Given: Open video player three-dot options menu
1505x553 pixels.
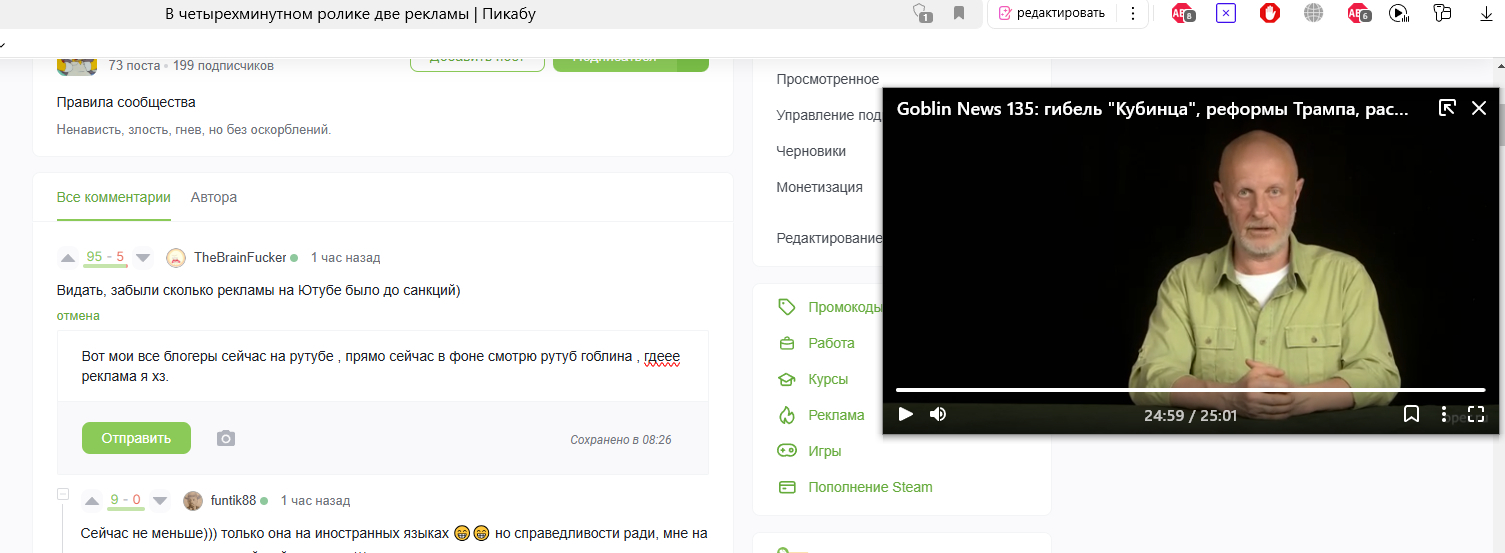Looking at the screenshot, I should tap(1444, 414).
